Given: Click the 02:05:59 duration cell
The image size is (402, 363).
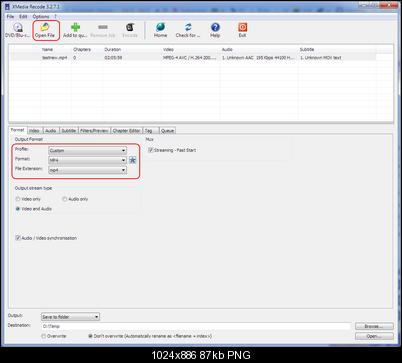Looking at the screenshot, I should (113, 58).
